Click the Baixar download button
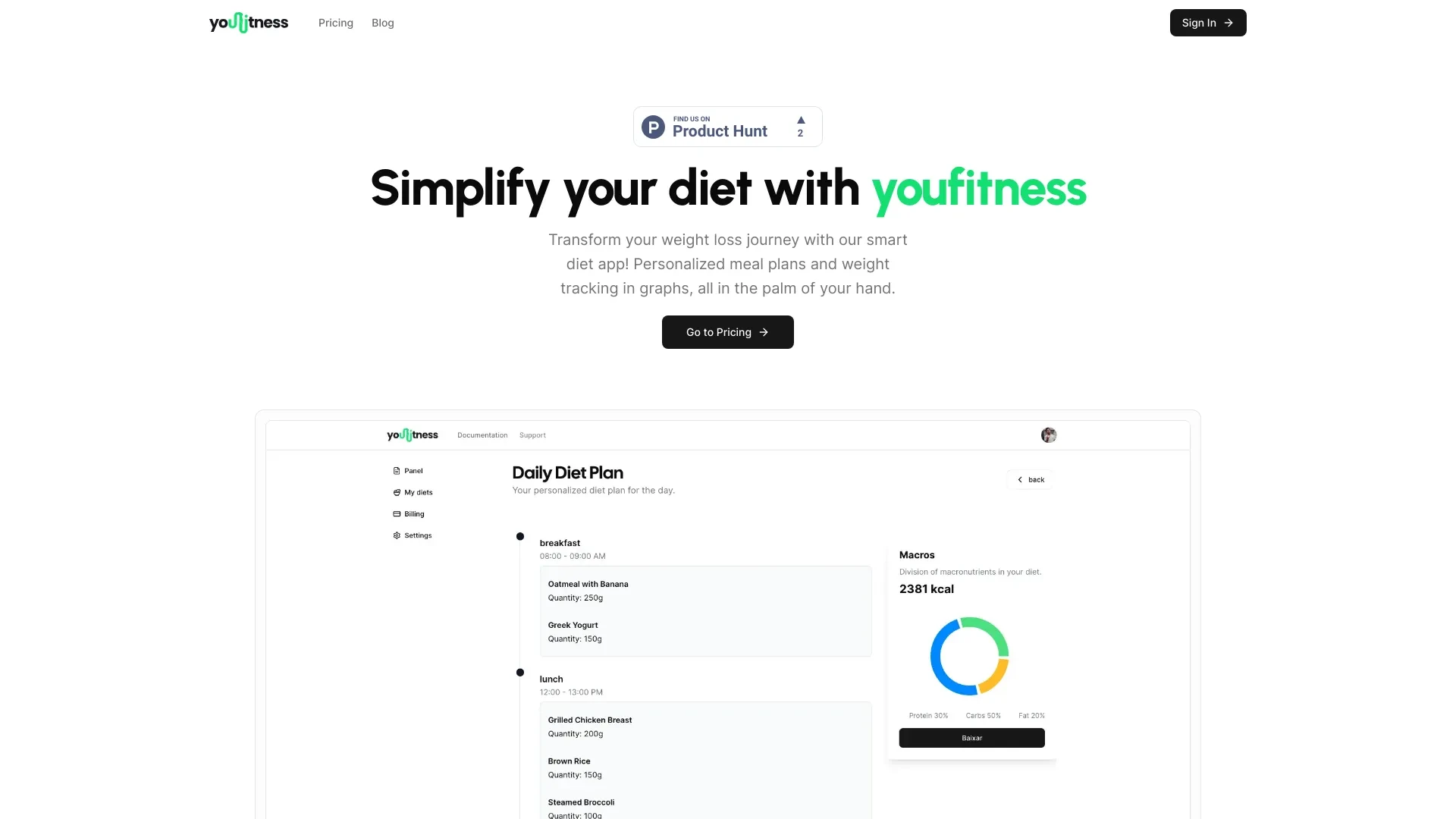This screenshot has height=819, width=1456. [971, 737]
